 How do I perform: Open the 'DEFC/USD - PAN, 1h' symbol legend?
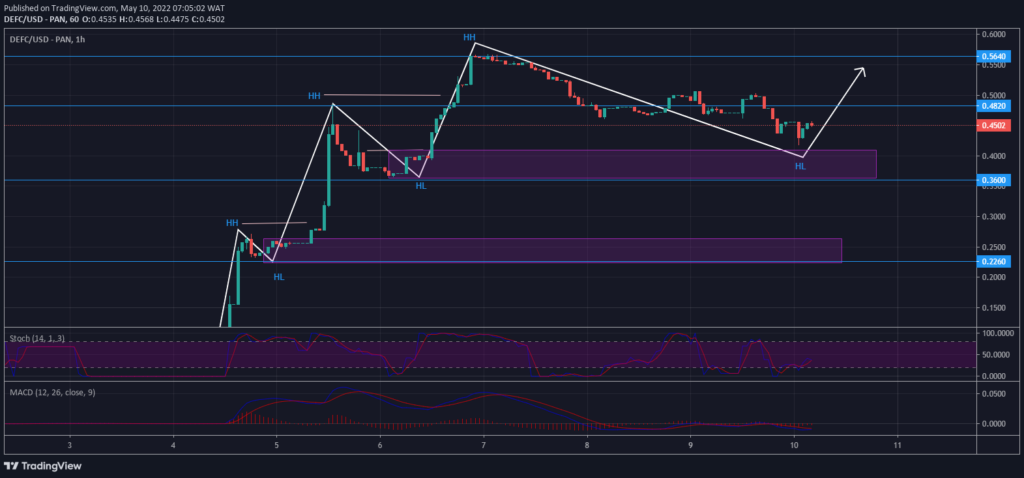(47, 39)
